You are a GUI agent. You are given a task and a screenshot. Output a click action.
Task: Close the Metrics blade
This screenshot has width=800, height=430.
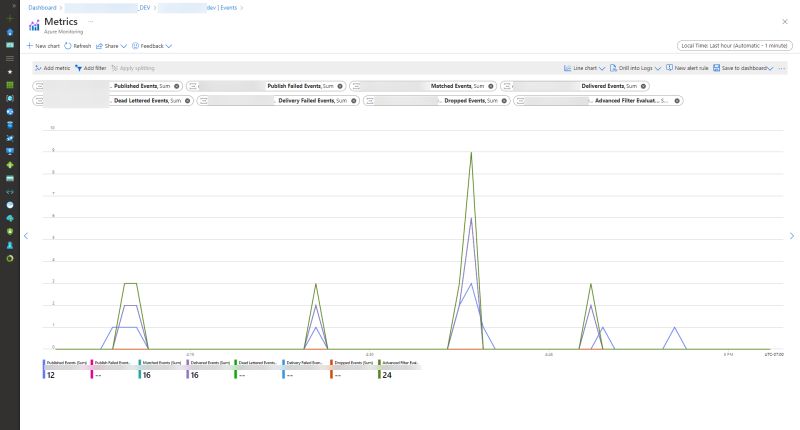click(785, 21)
